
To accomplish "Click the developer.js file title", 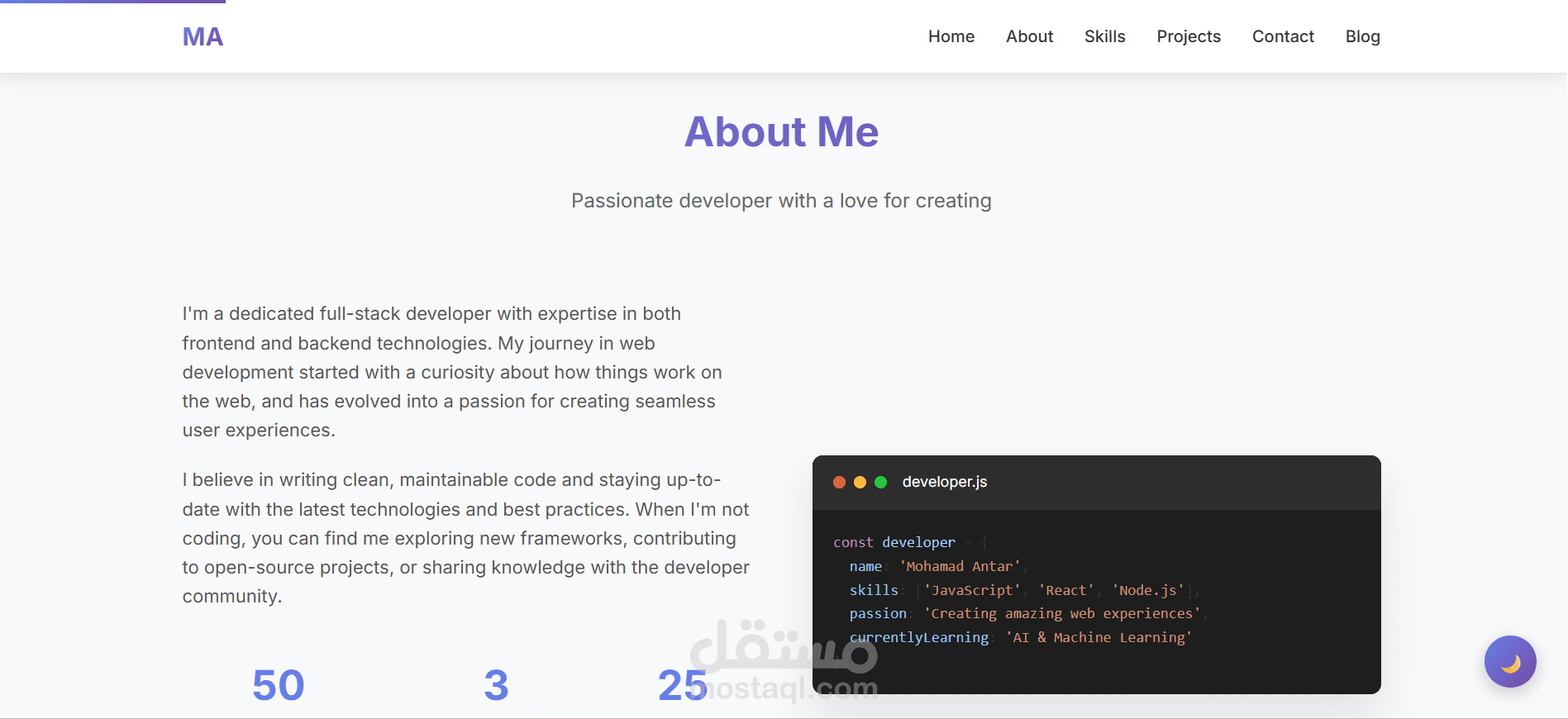I will (944, 482).
